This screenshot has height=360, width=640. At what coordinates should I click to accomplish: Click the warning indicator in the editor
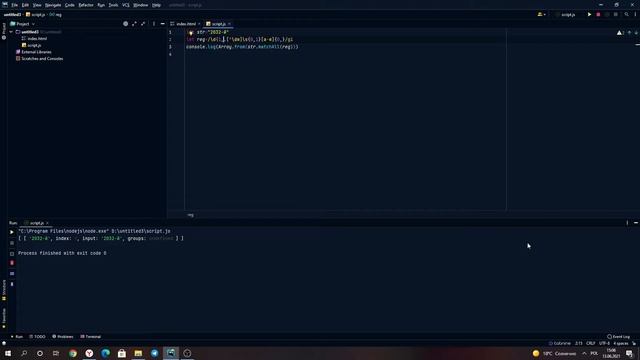click(620, 33)
